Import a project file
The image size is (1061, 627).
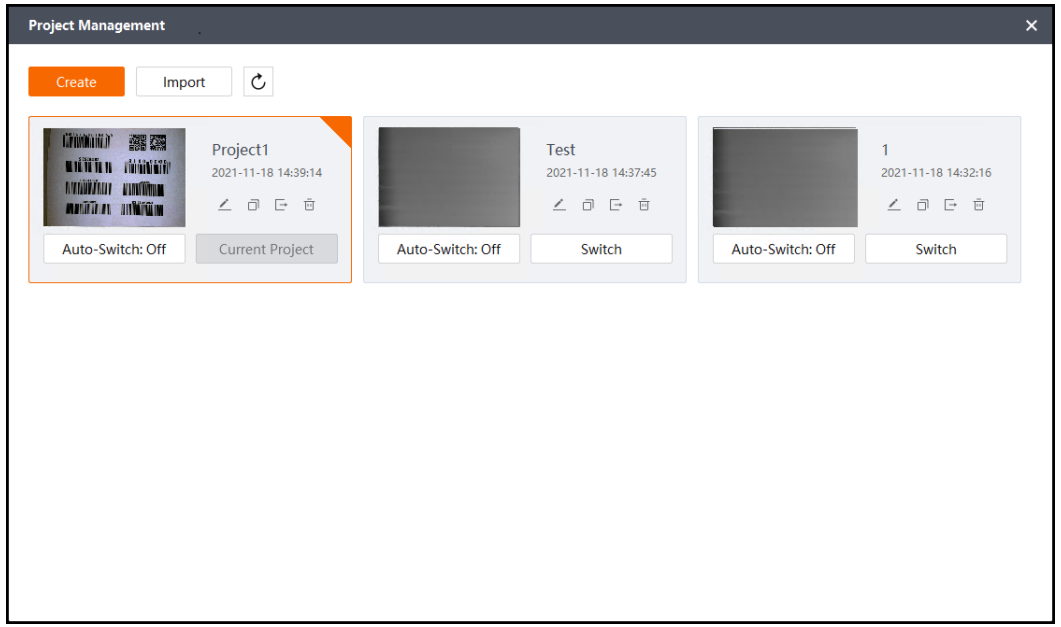pyautogui.click(x=184, y=82)
